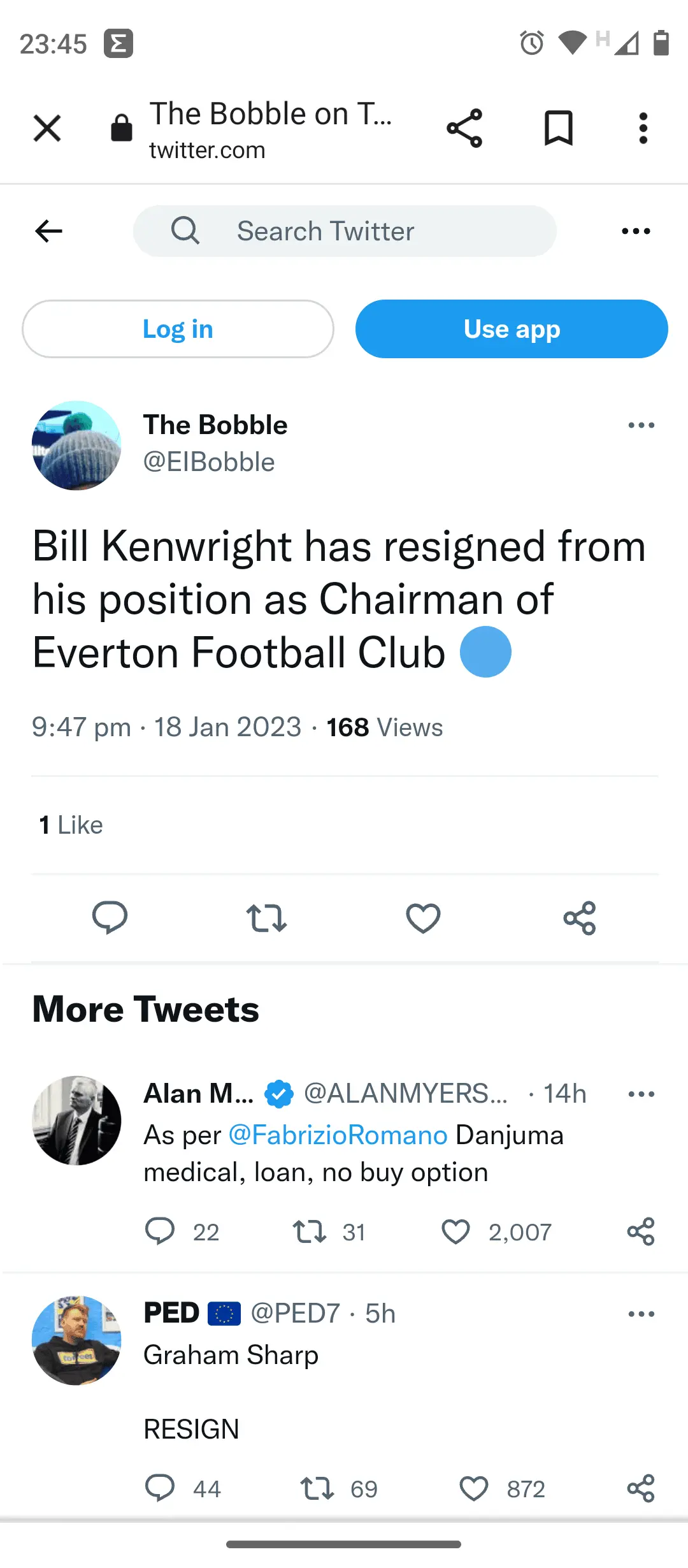
Task: Open the browser three-dot overflow menu
Action: 643,128
